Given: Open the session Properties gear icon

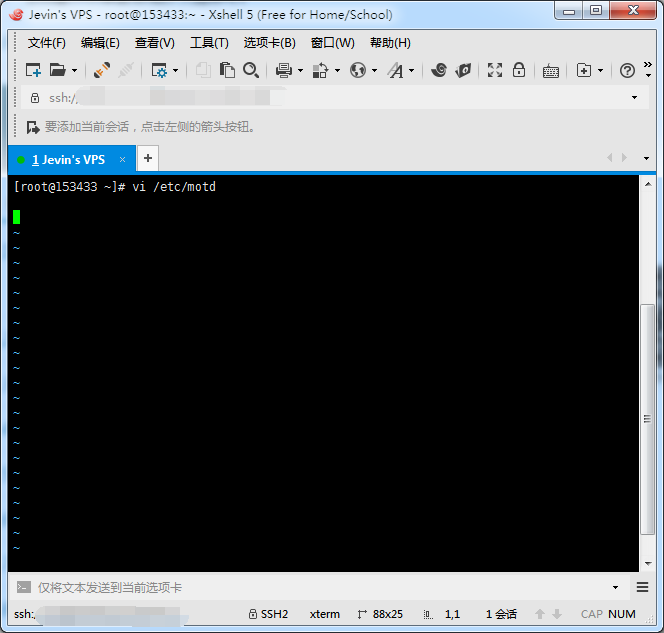Looking at the screenshot, I should click(159, 70).
